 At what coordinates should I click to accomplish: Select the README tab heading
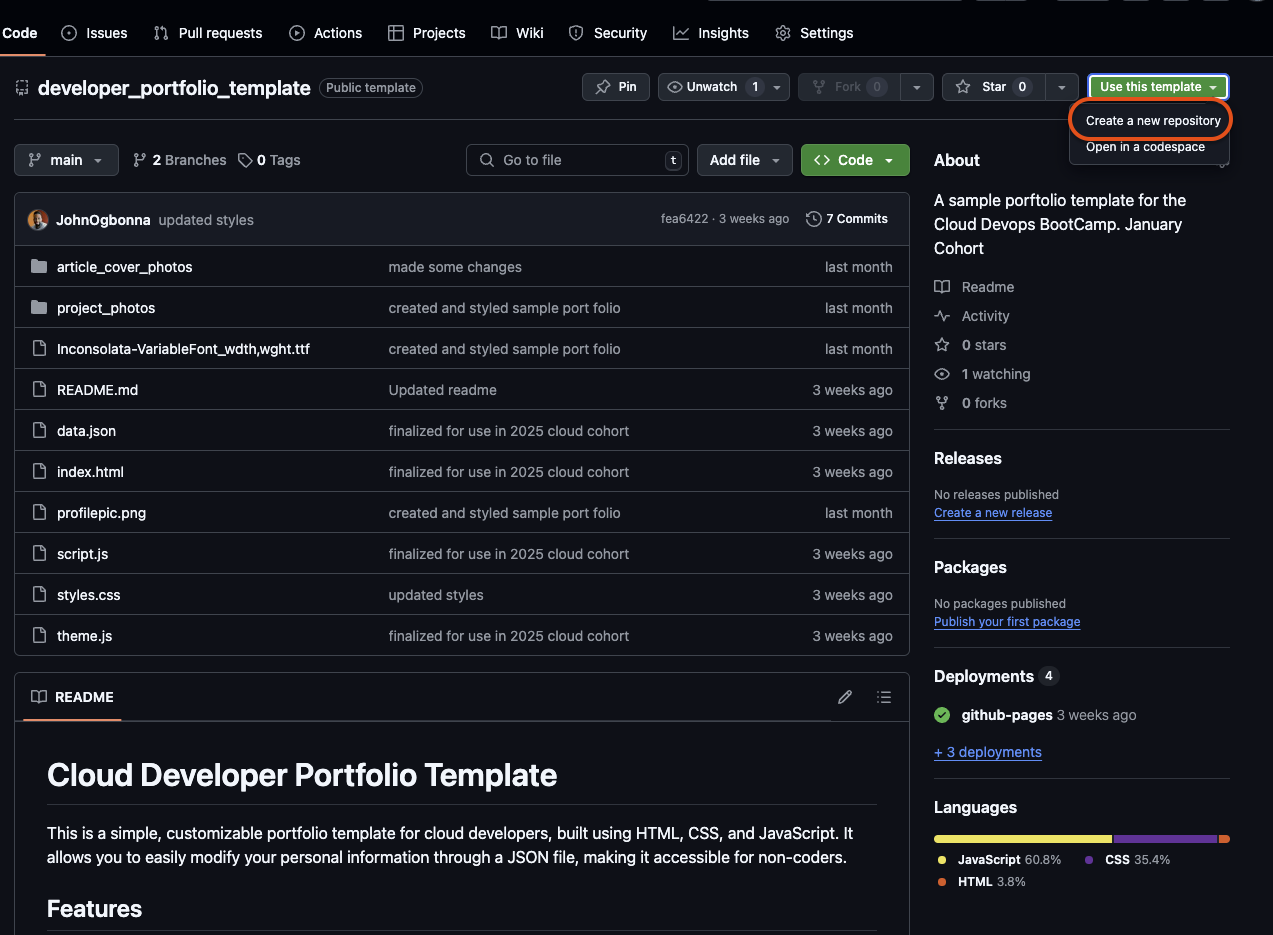point(72,697)
